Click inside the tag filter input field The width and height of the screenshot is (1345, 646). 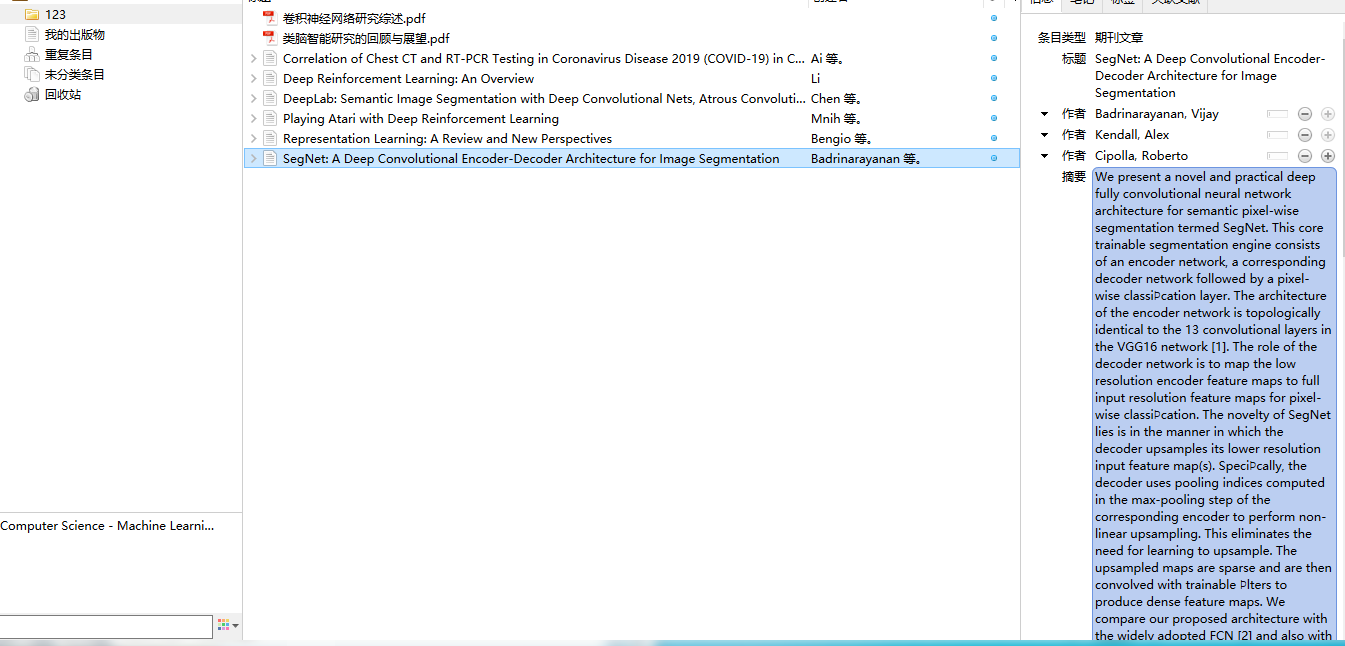click(x=105, y=625)
